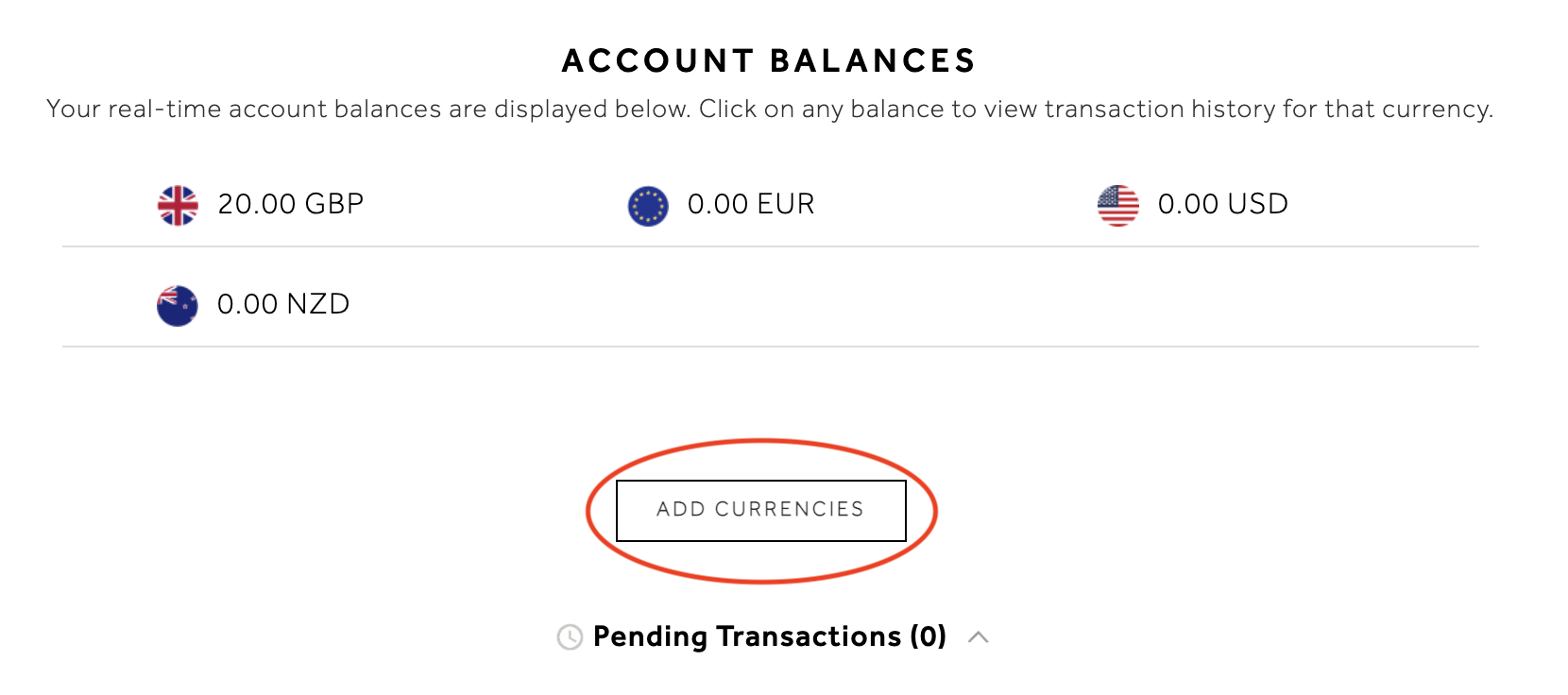Click the divider line under GBP row
This screenshot has height=695, width=1568.
coord(771,246)
